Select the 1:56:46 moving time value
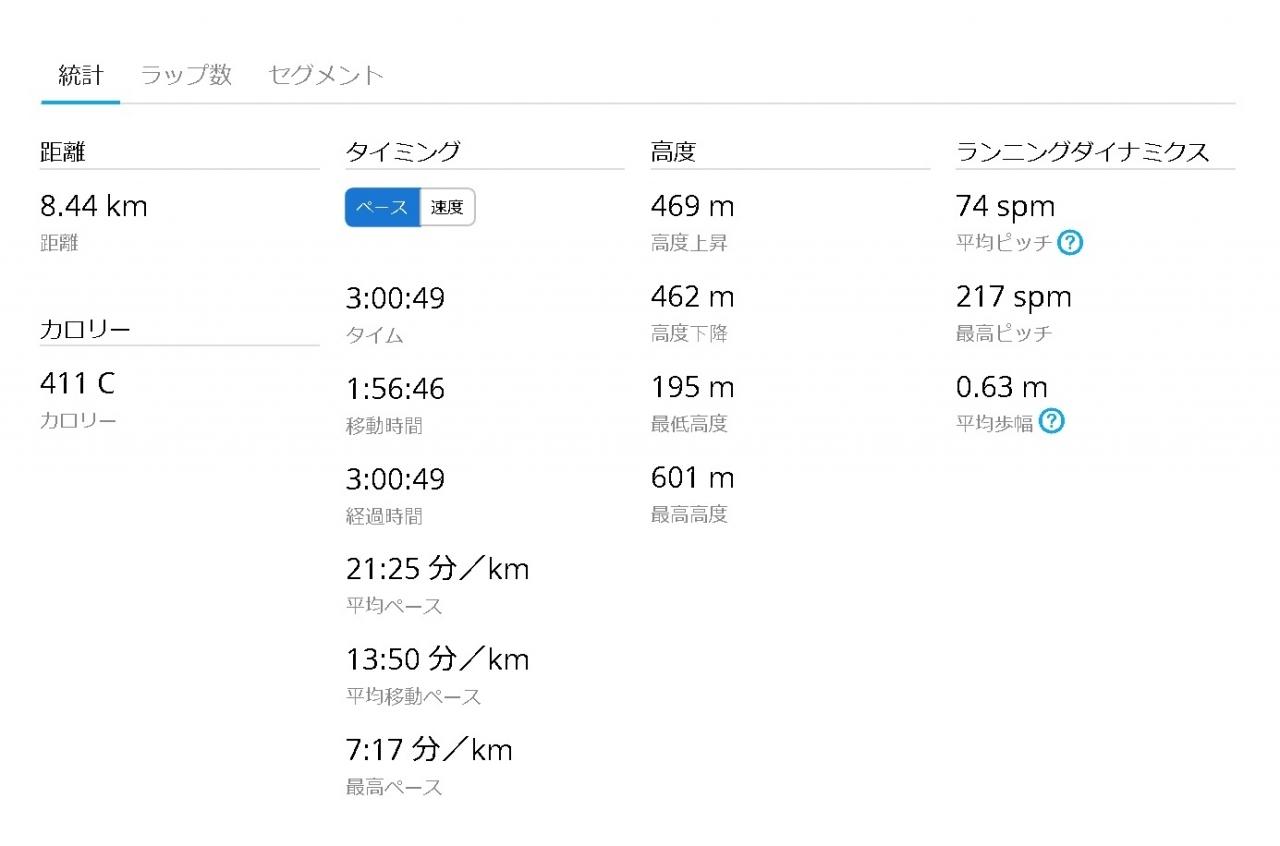The height and width of the screenshot is (846, 1280). pos(395,388)
